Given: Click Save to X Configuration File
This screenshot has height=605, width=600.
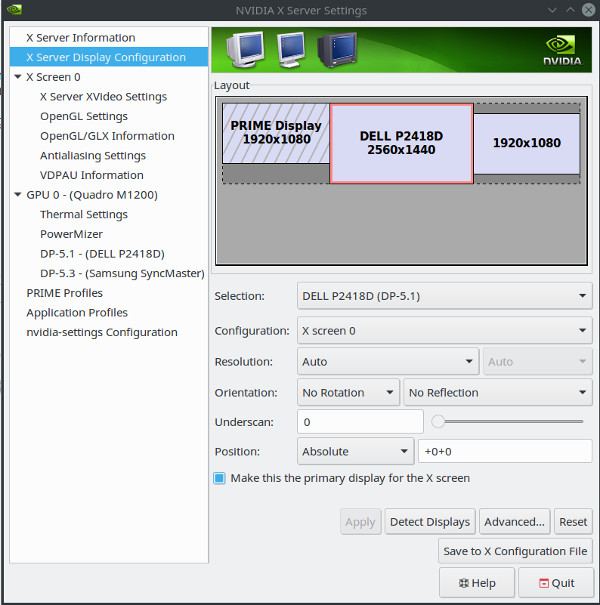Looking at the screenshot, I should pyautogui.click(x=515, y=551).
